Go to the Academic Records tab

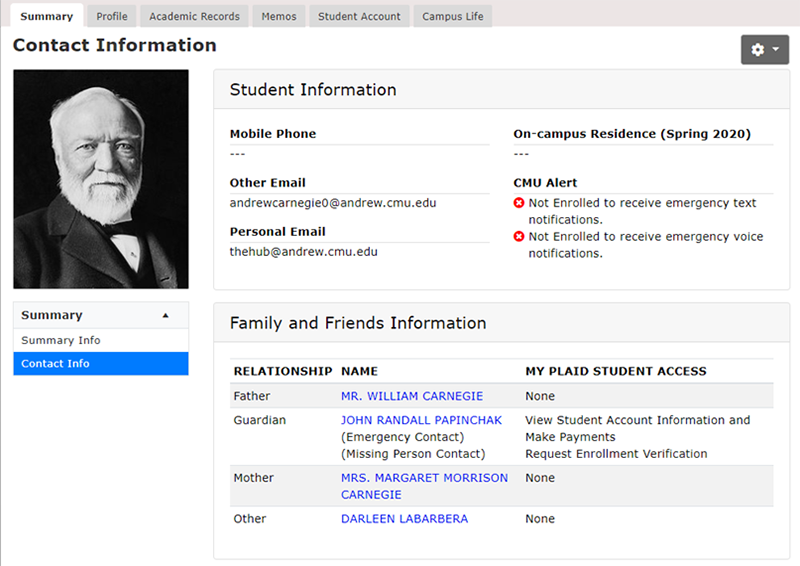[x=194, y=16]
